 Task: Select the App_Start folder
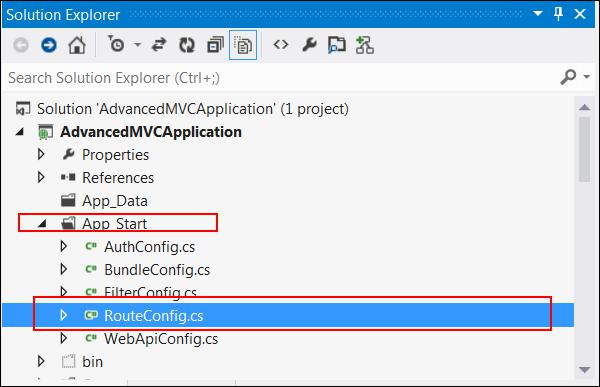pyautogui.click(x=114, y=224)
